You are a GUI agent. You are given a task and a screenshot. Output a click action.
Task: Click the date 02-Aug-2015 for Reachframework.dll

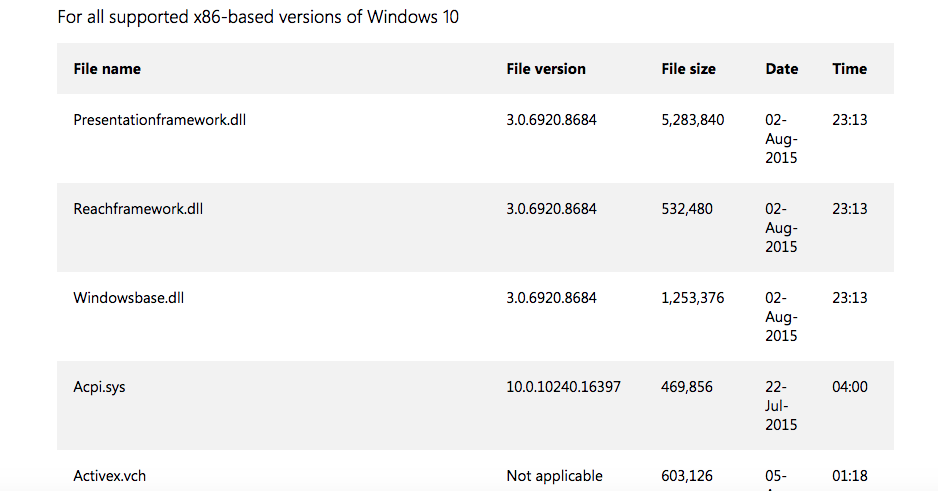[x=781, y=228]
